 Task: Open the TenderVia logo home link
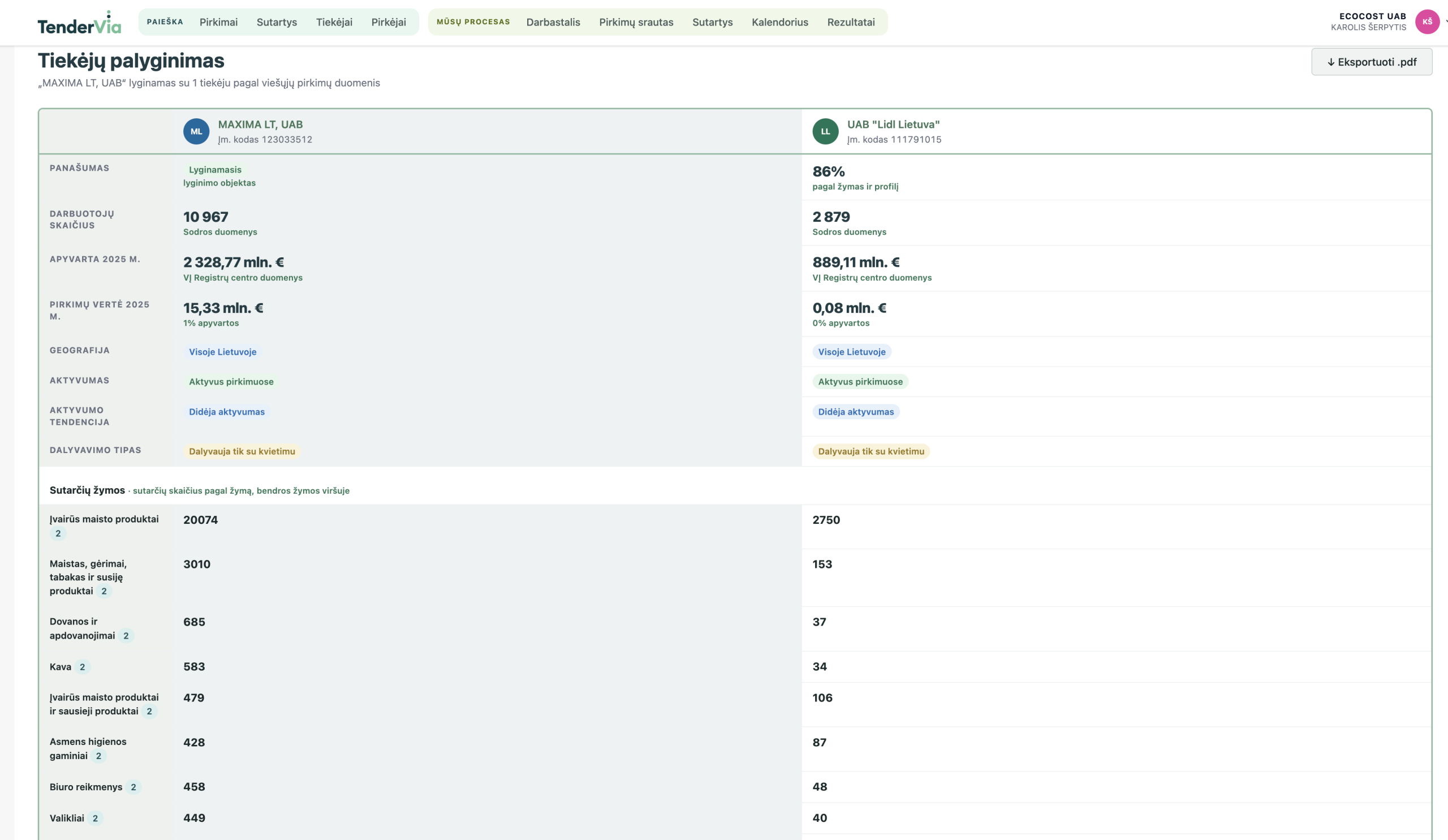pyautogui.click(x=79, y=23)
